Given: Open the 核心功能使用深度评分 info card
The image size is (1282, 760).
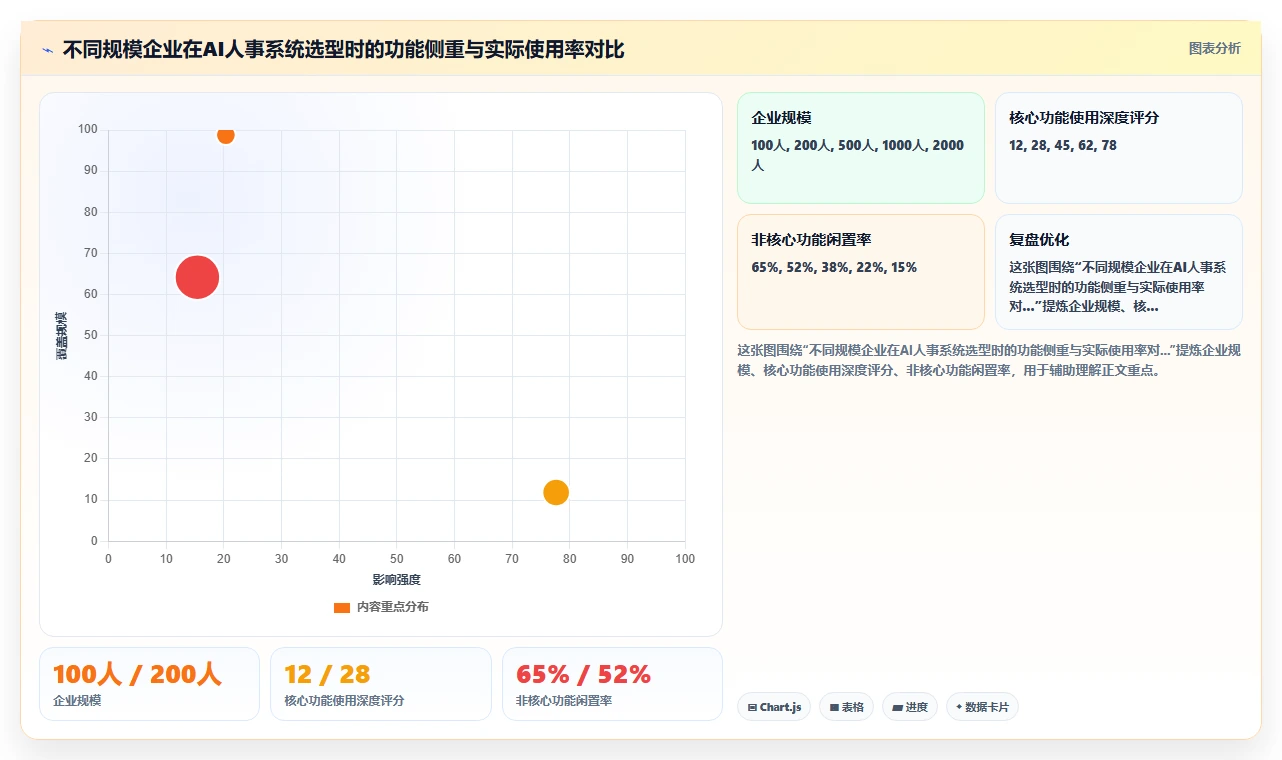Looking at the screenshot, I should click(x=1118, y=148).
